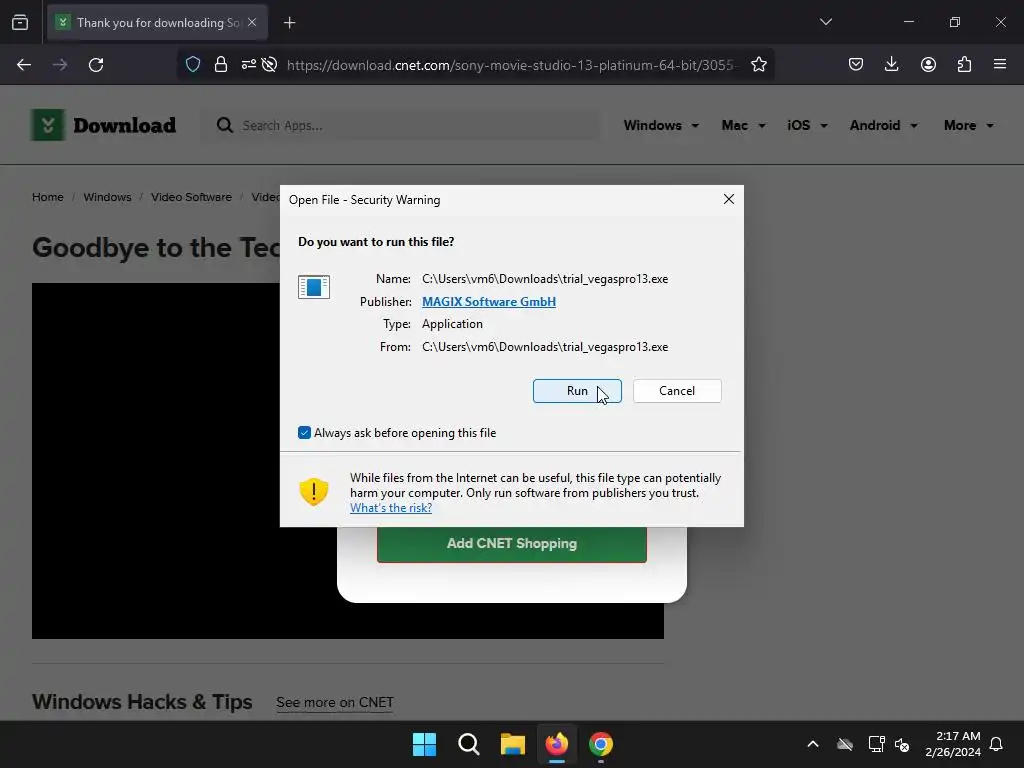Expand the Android dropdown menu
1024x768 pixels.
click(x=884, y=125)
